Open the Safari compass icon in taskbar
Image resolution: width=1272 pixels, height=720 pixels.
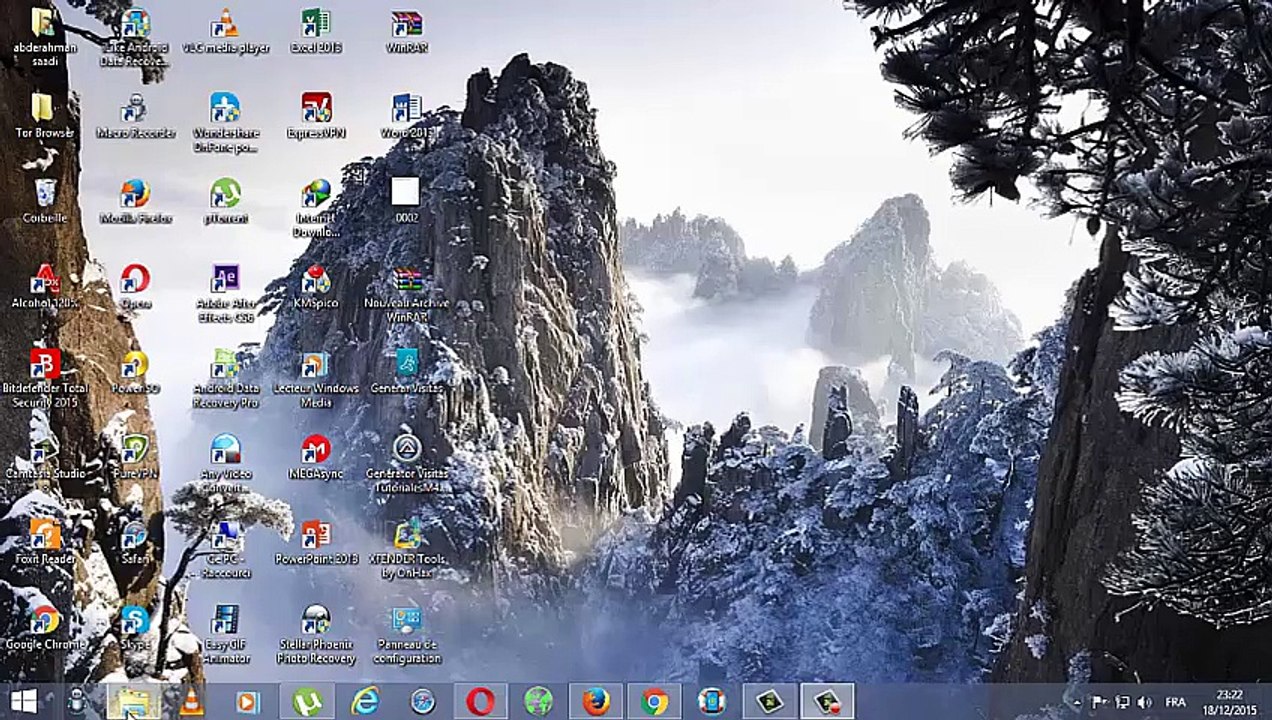pos(423,701)
